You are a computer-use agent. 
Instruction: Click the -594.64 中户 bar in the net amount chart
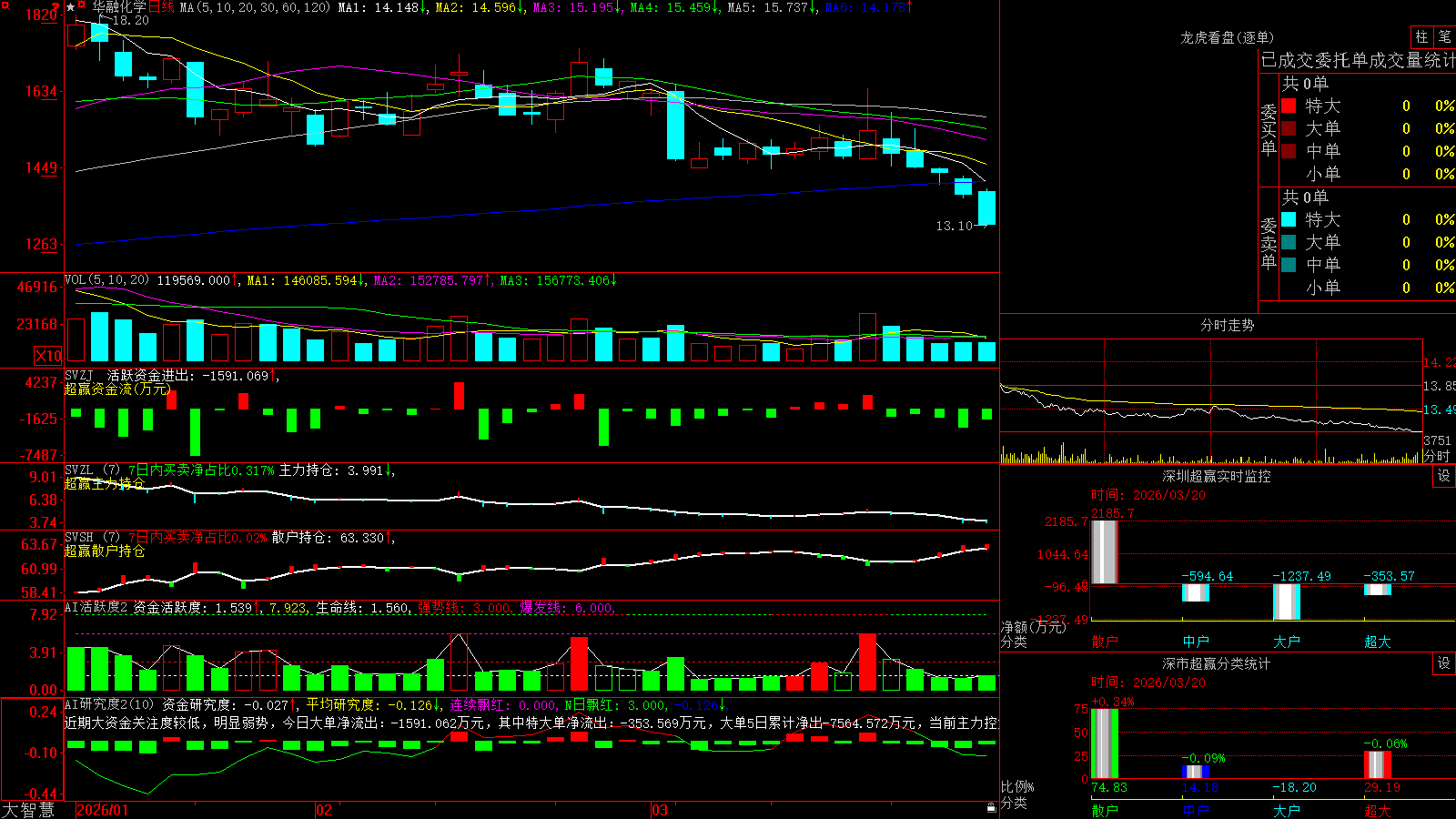(1195, 592)
